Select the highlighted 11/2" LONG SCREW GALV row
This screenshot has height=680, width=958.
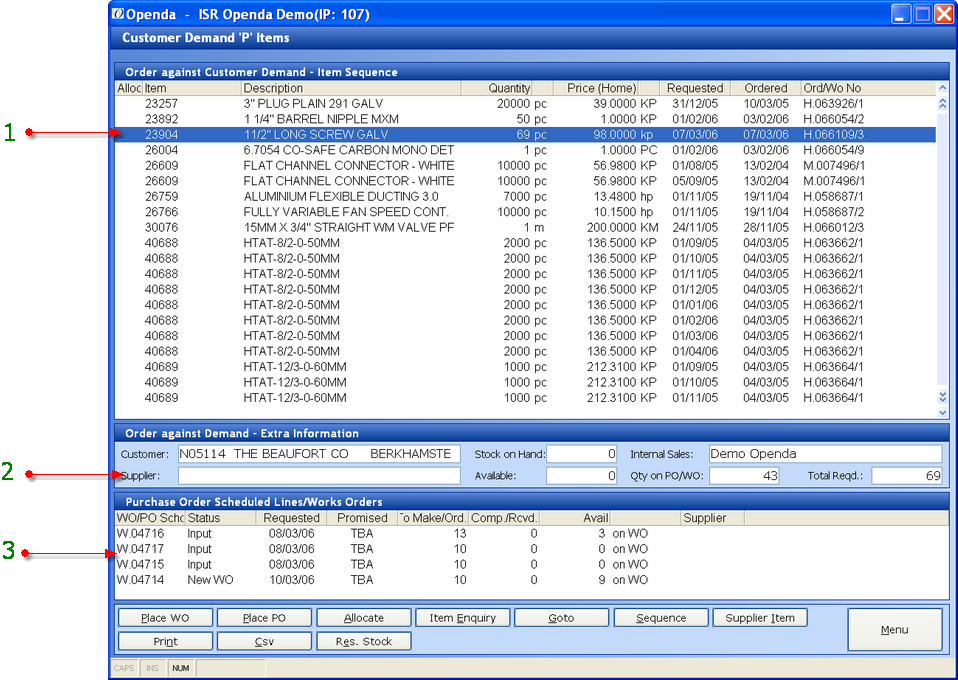(525, 134)
